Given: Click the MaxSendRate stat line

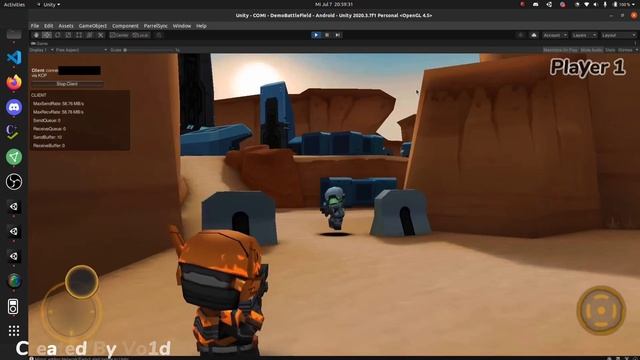Looking at the screenshot, I should pos(58,104).
